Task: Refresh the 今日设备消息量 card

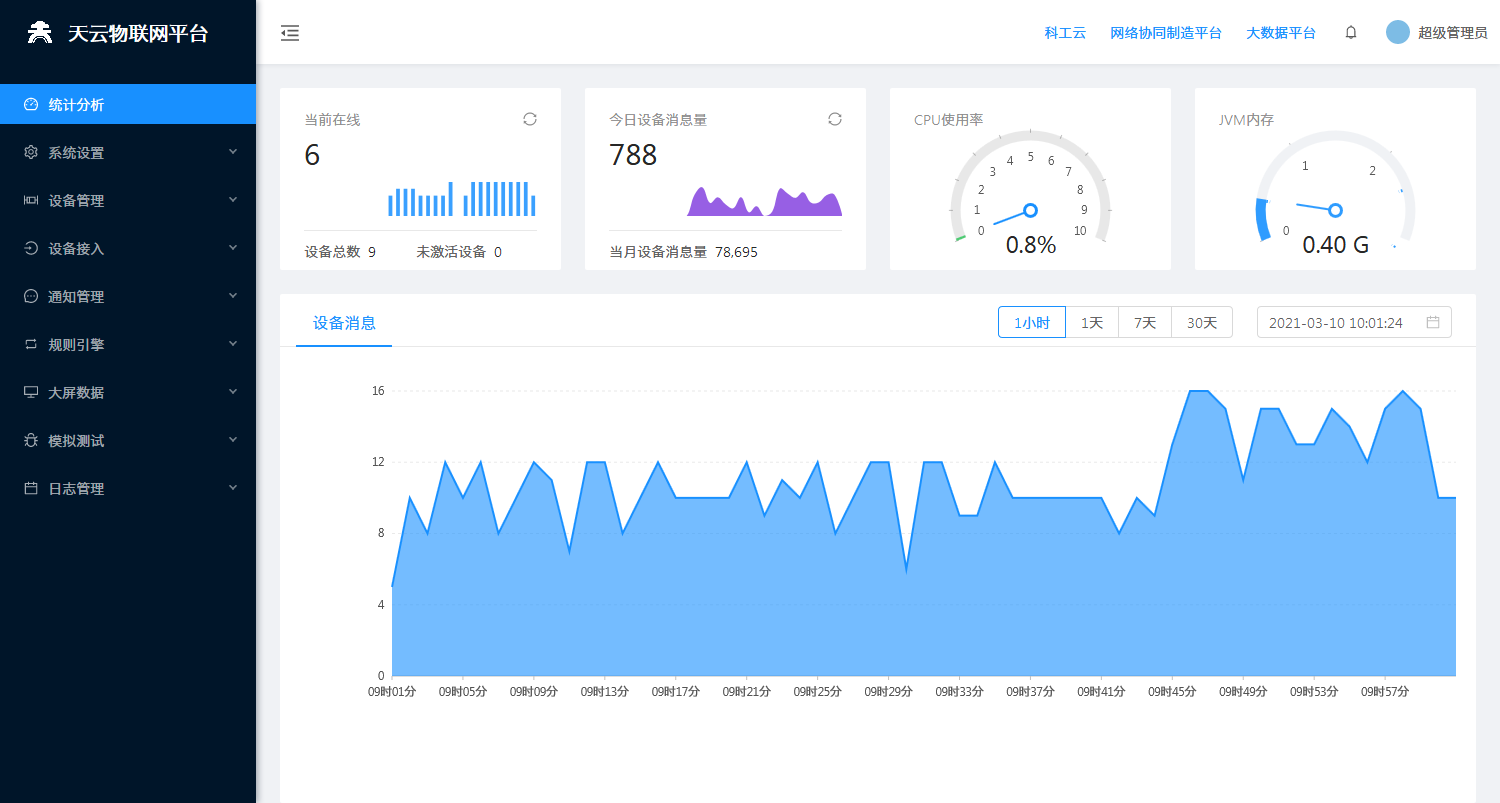Action: pyautogui.click(x=835, y=119)
